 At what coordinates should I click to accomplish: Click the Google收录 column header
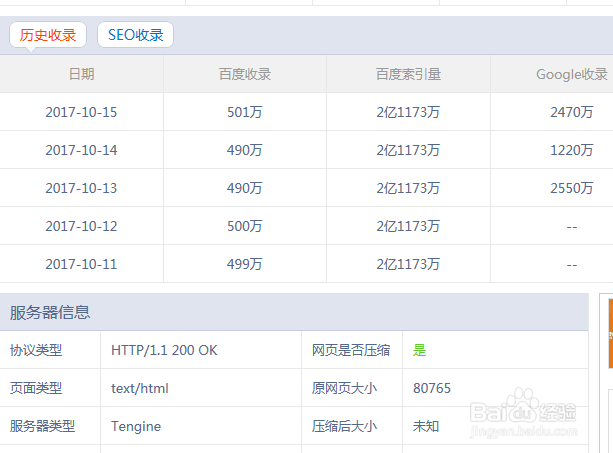tap(571, 74)
